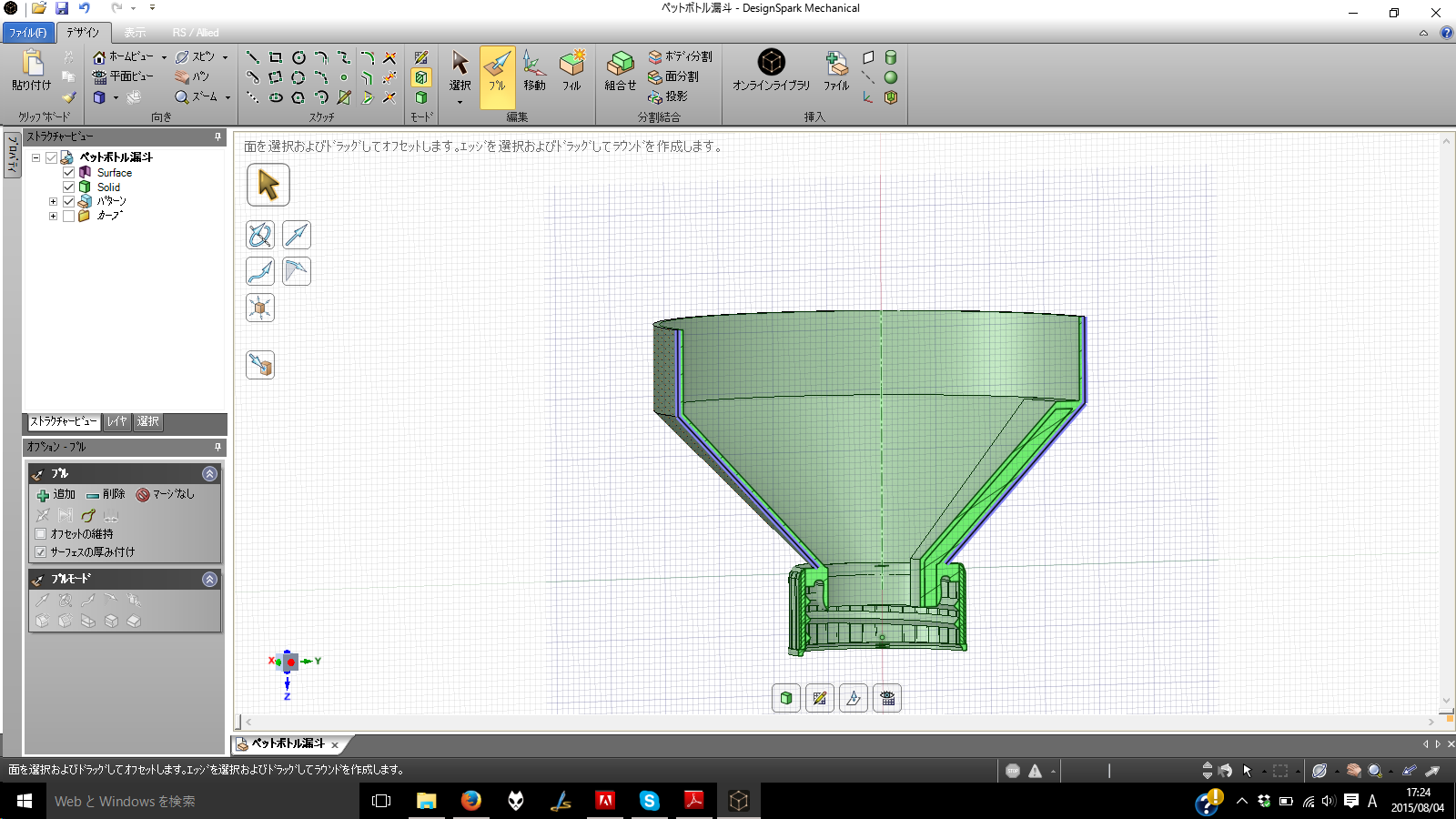Open the プロパティ side panel
This screenshot has width=1456, height=819.
coord(13,155)
